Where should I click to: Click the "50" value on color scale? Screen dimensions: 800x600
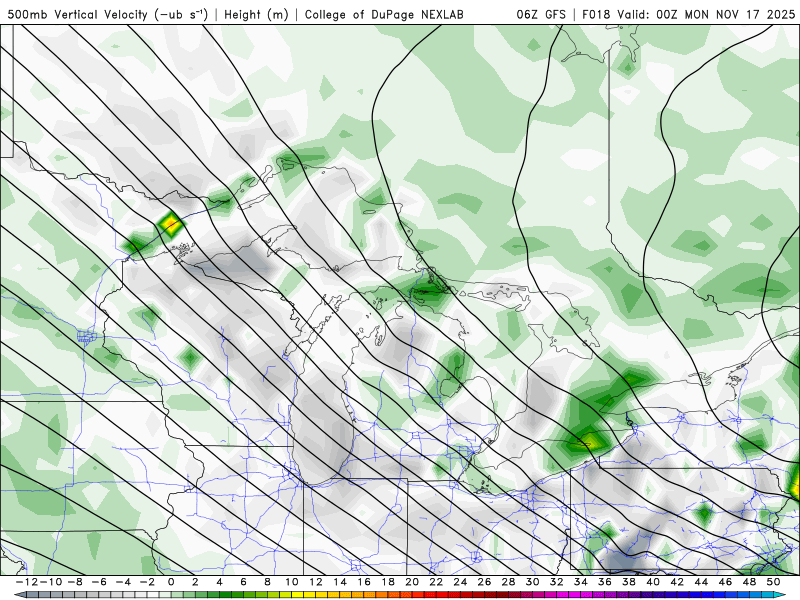773,582
